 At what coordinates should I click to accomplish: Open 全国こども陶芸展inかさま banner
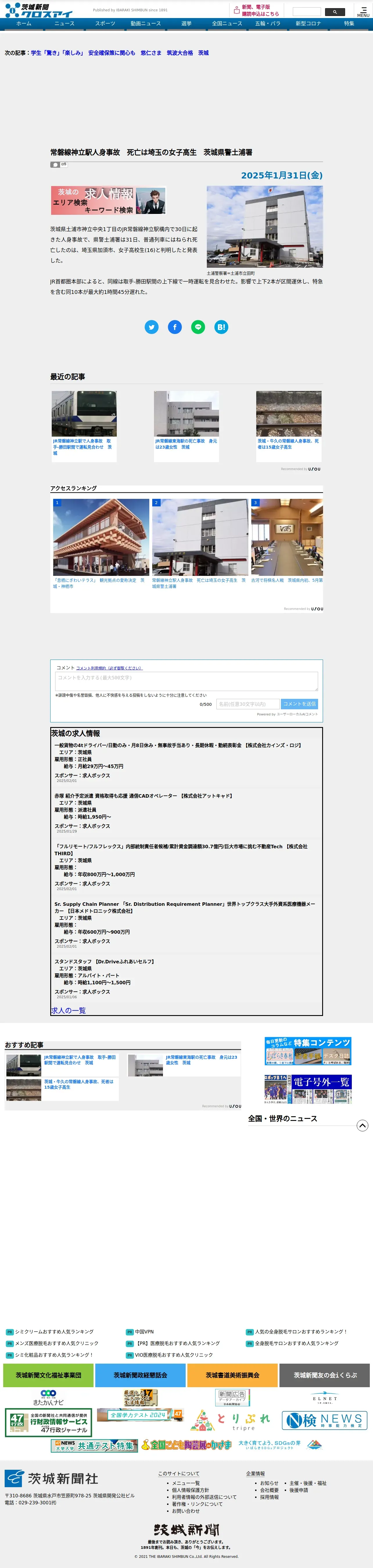coord(186,1445)
